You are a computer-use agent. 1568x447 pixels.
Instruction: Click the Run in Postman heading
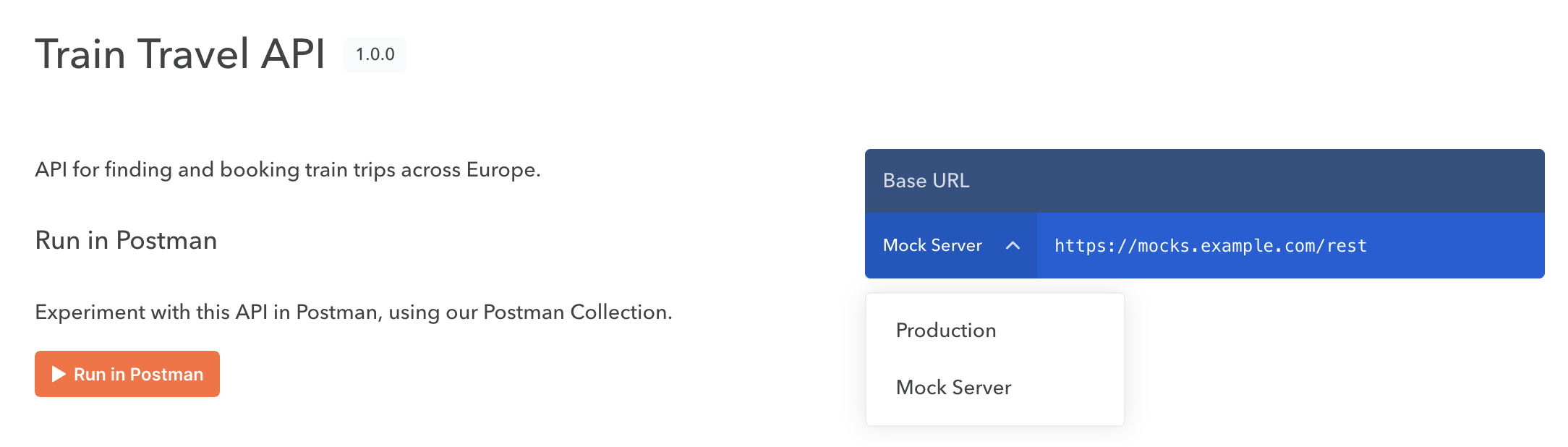[126, 240]
